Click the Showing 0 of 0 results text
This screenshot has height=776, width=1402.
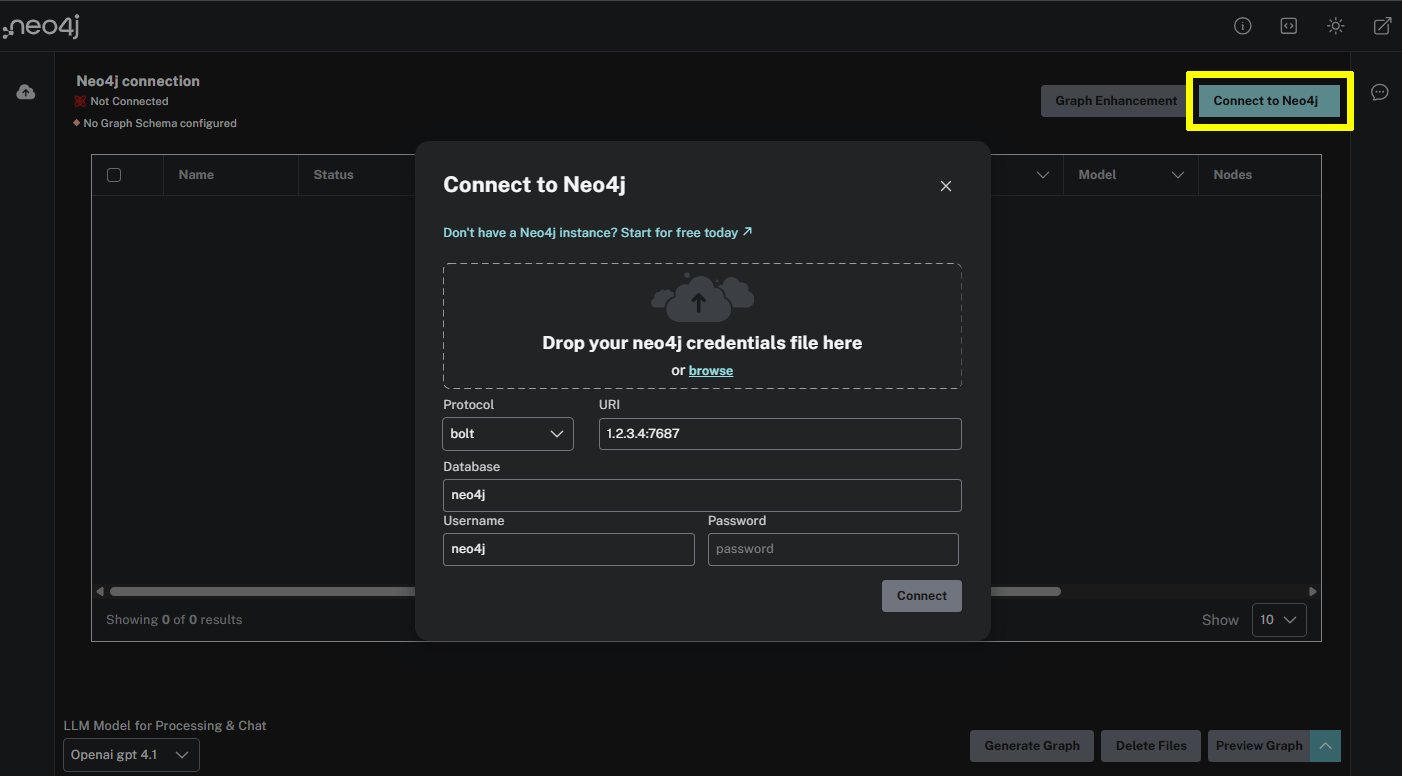click(x=174, y=620)
